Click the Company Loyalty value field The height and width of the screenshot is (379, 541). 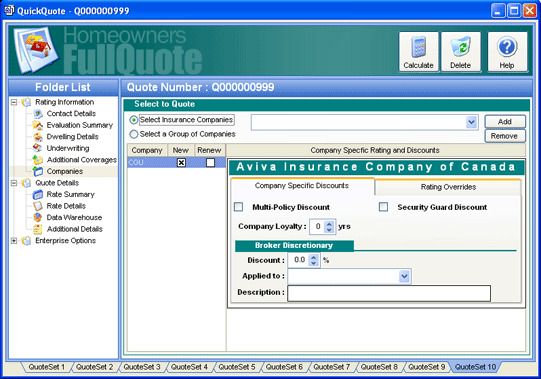[317, 227]
